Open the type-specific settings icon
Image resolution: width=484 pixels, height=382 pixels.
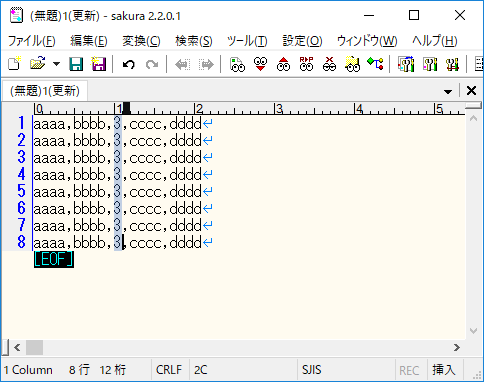[x=430, y=64]
